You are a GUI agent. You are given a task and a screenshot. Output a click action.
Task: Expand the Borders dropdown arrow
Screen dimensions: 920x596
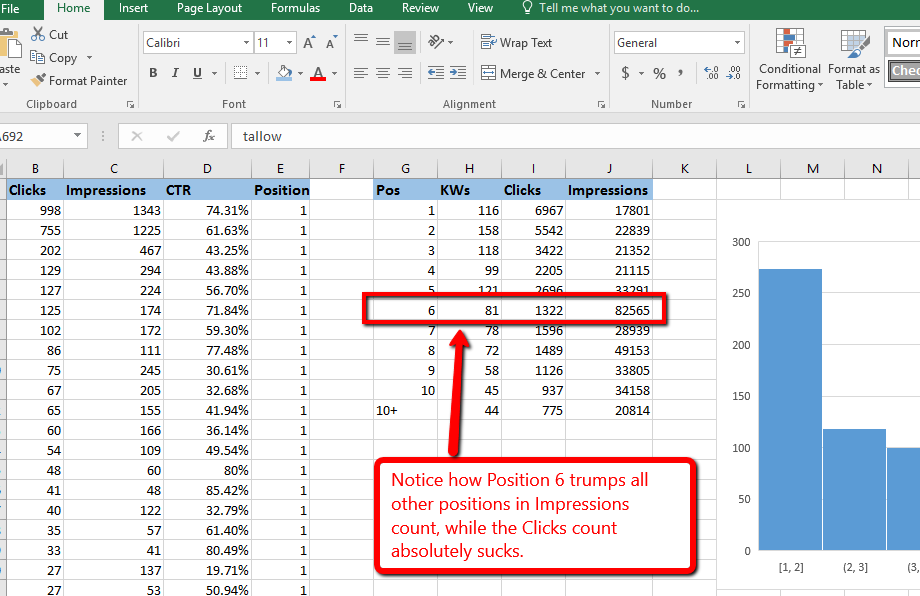coord(258,73)
